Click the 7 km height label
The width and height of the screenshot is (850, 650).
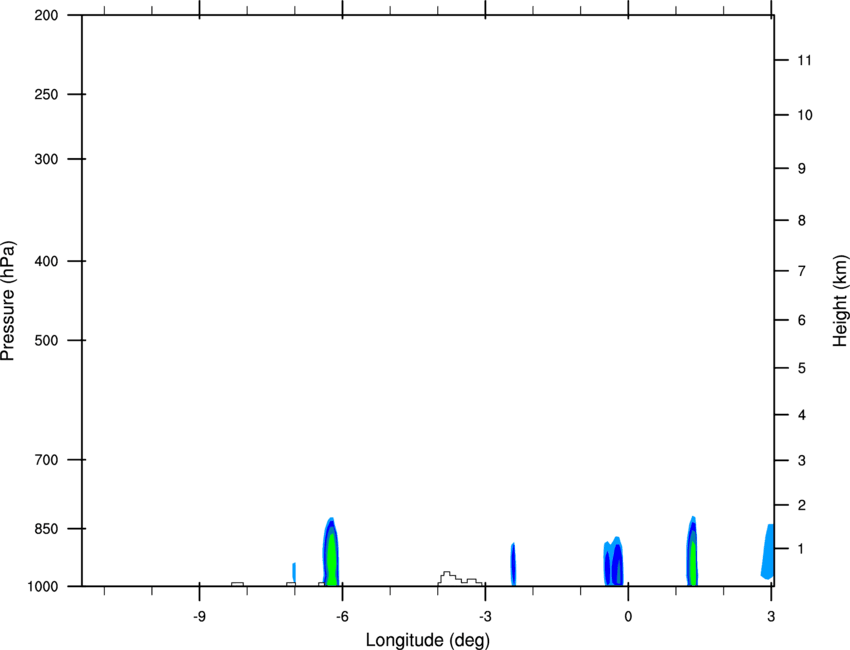pyautogui.click(x=802, y=271)
